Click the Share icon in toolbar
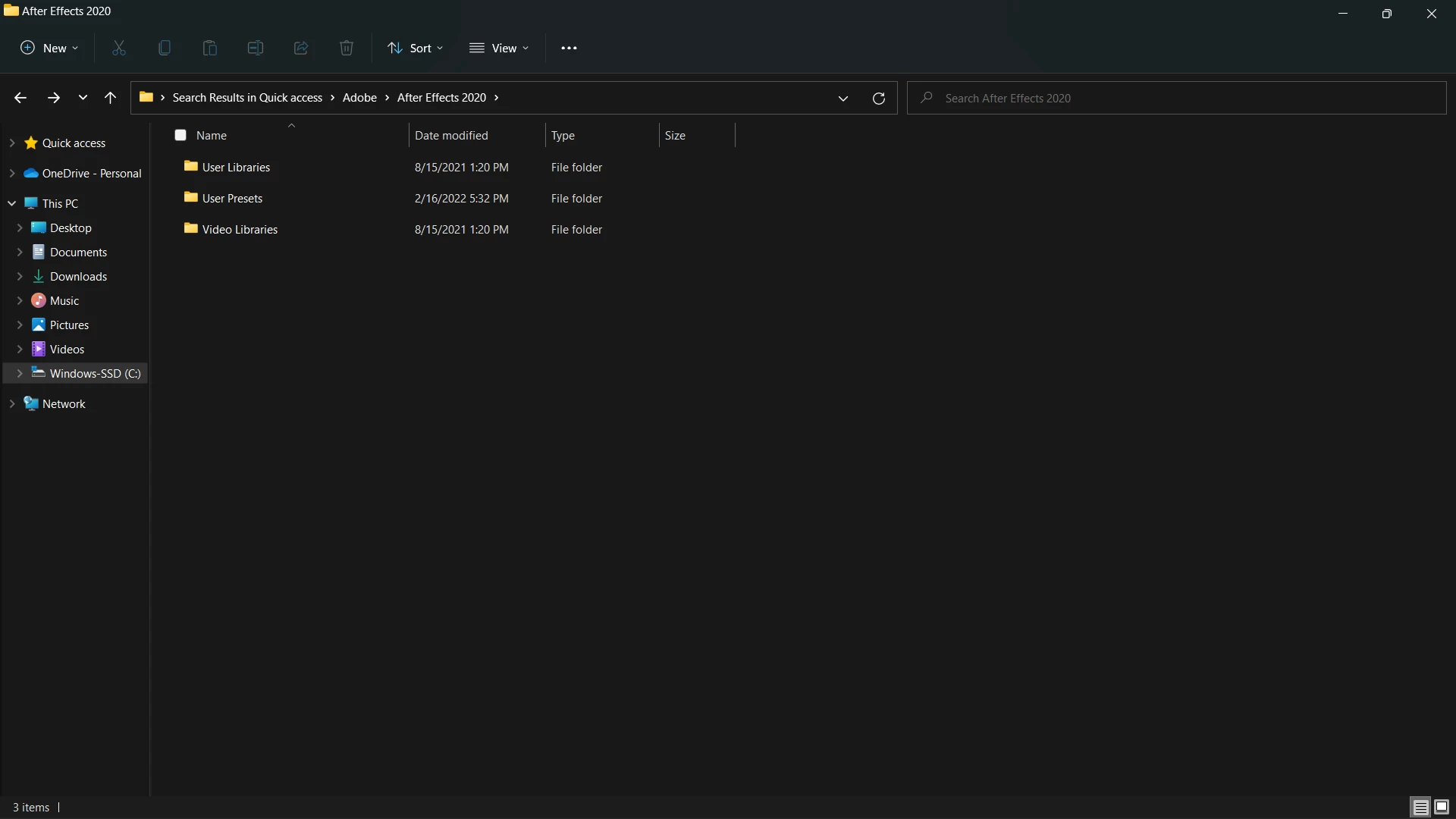The width and height of the screenshot is (1456, 819). 301,48
